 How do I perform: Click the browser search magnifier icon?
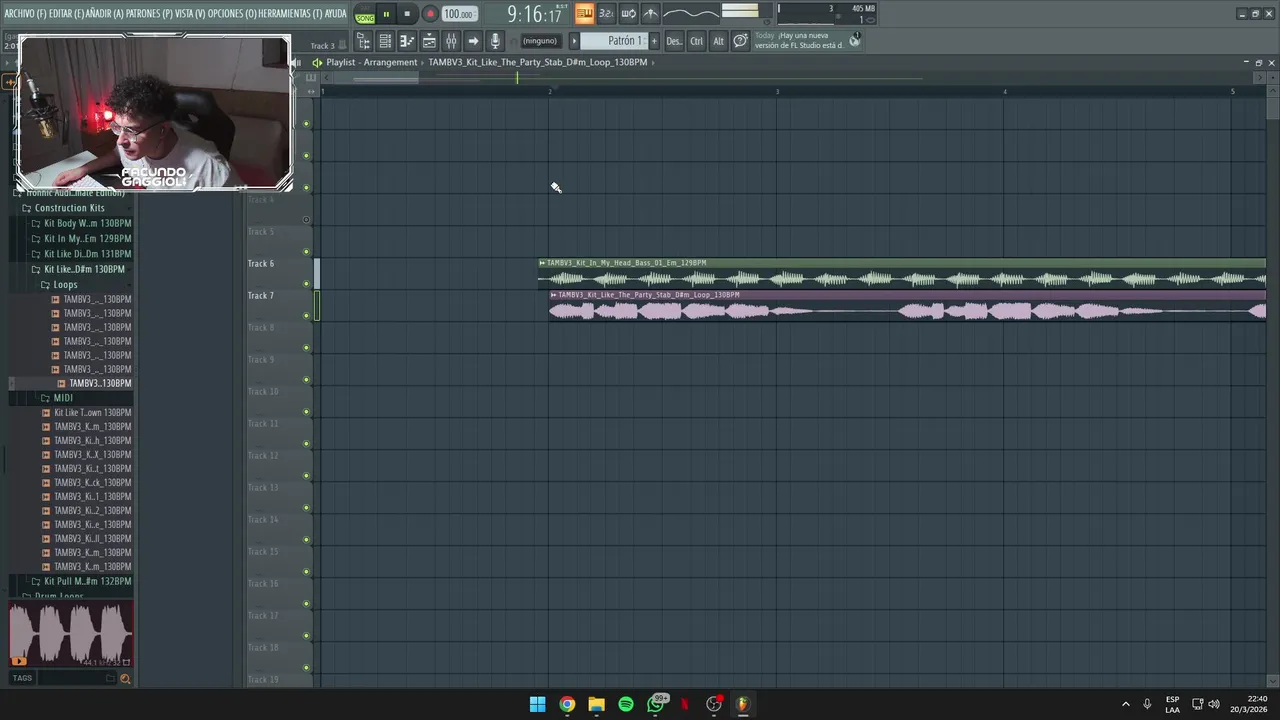pos(125,679)
